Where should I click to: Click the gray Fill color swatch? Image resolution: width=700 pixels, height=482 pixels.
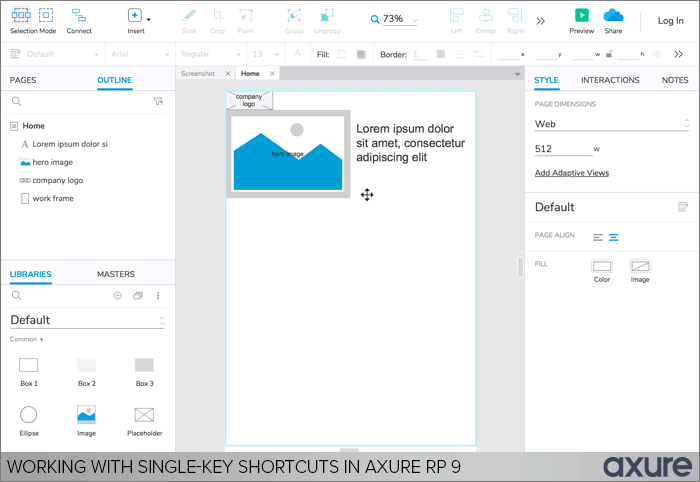(361, 54)
